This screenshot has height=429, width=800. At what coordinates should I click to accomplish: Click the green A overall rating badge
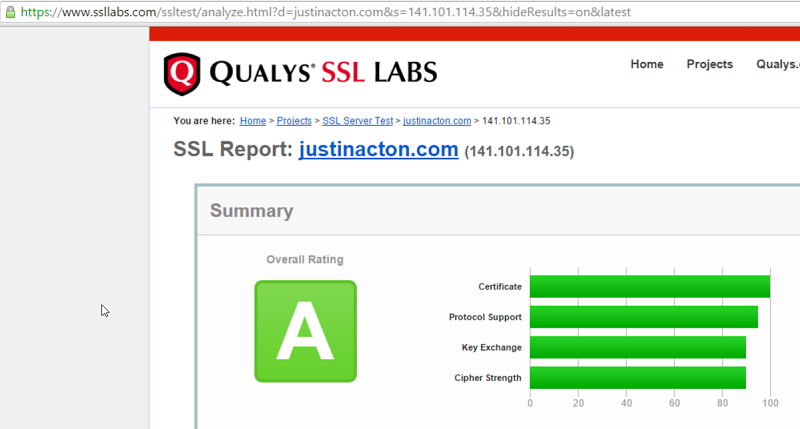pyautogui.click(x=306, y=331)
